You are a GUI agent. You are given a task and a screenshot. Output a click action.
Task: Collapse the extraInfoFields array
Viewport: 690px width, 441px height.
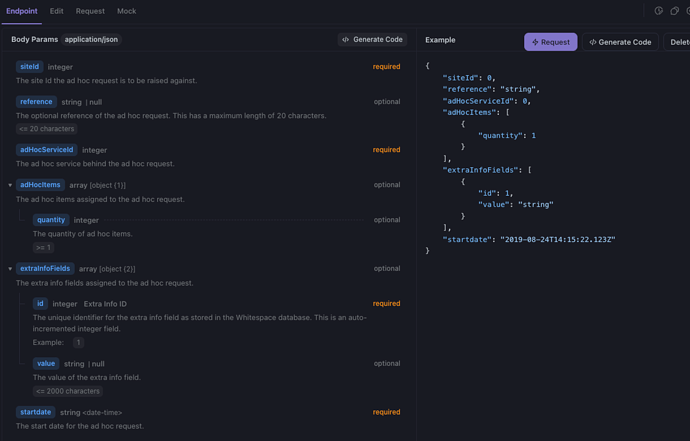[x=10, y=269]
